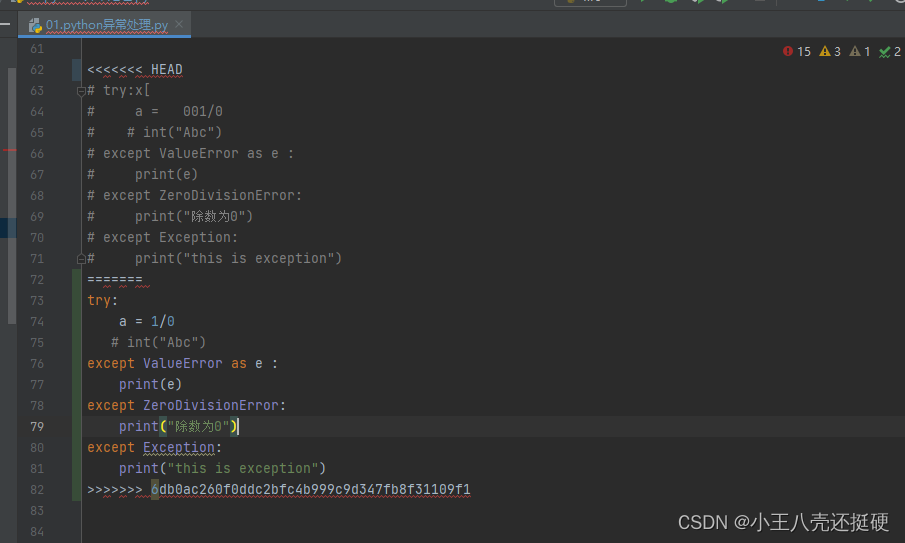Click '# except Exception:' comment line

tap(162, 237)
